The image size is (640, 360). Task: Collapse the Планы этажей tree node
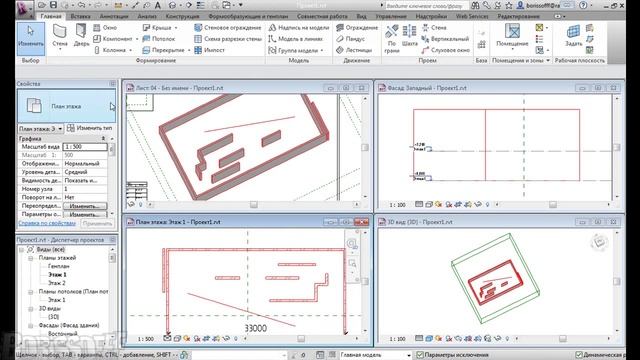(31, 258)
